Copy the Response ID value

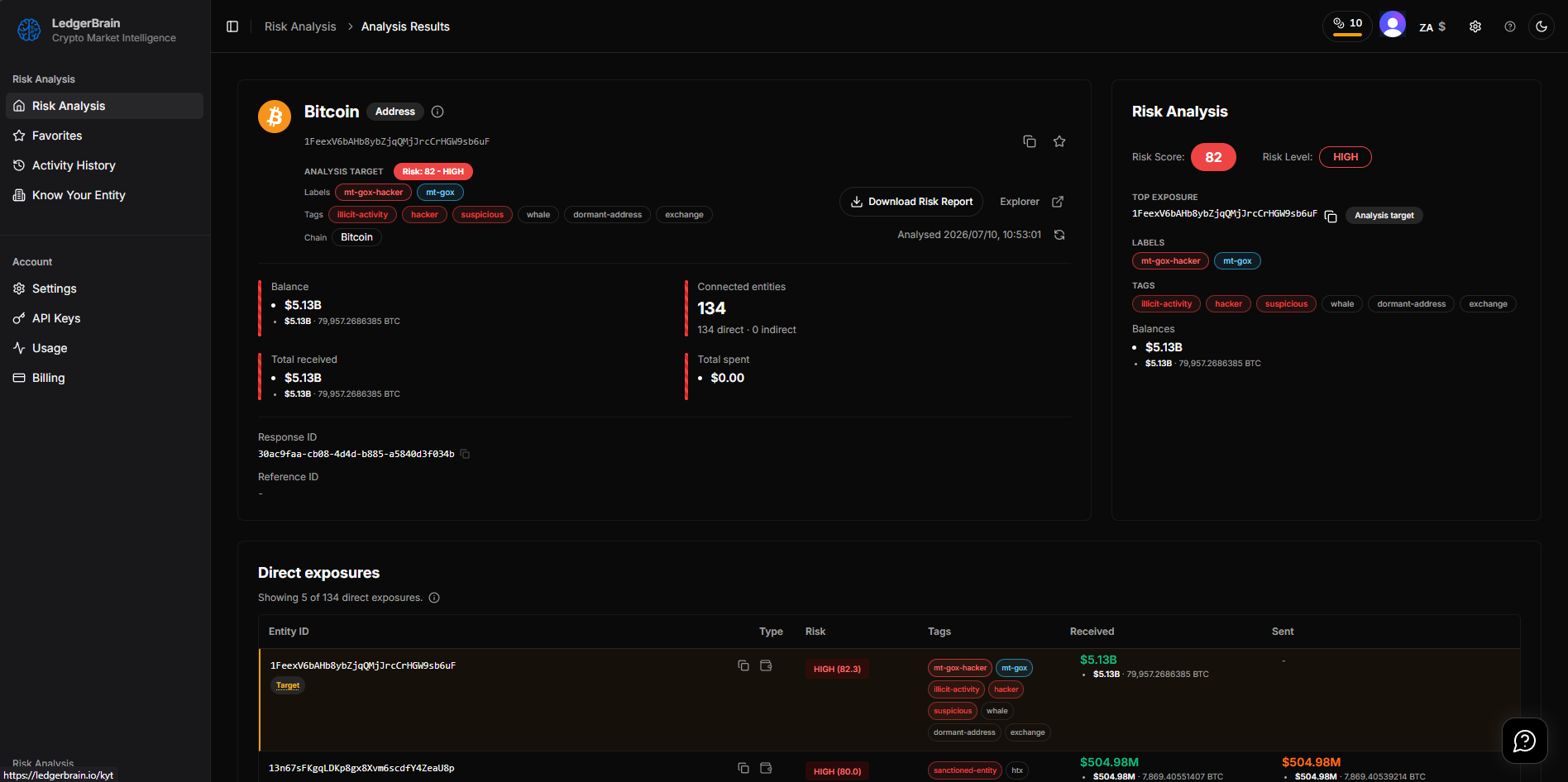coord(465,454)
